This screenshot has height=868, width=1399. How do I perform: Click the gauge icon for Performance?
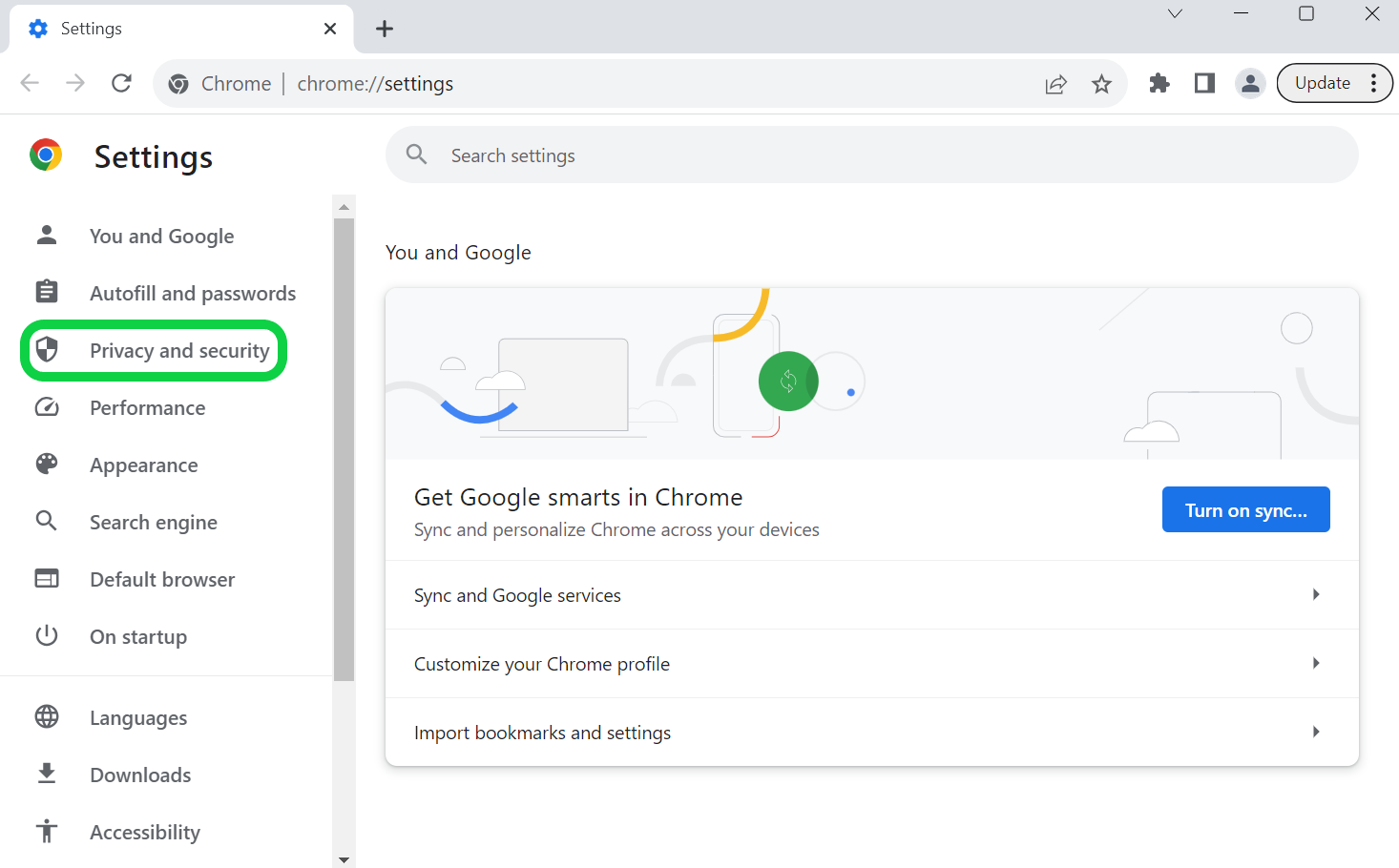[47, 407]
